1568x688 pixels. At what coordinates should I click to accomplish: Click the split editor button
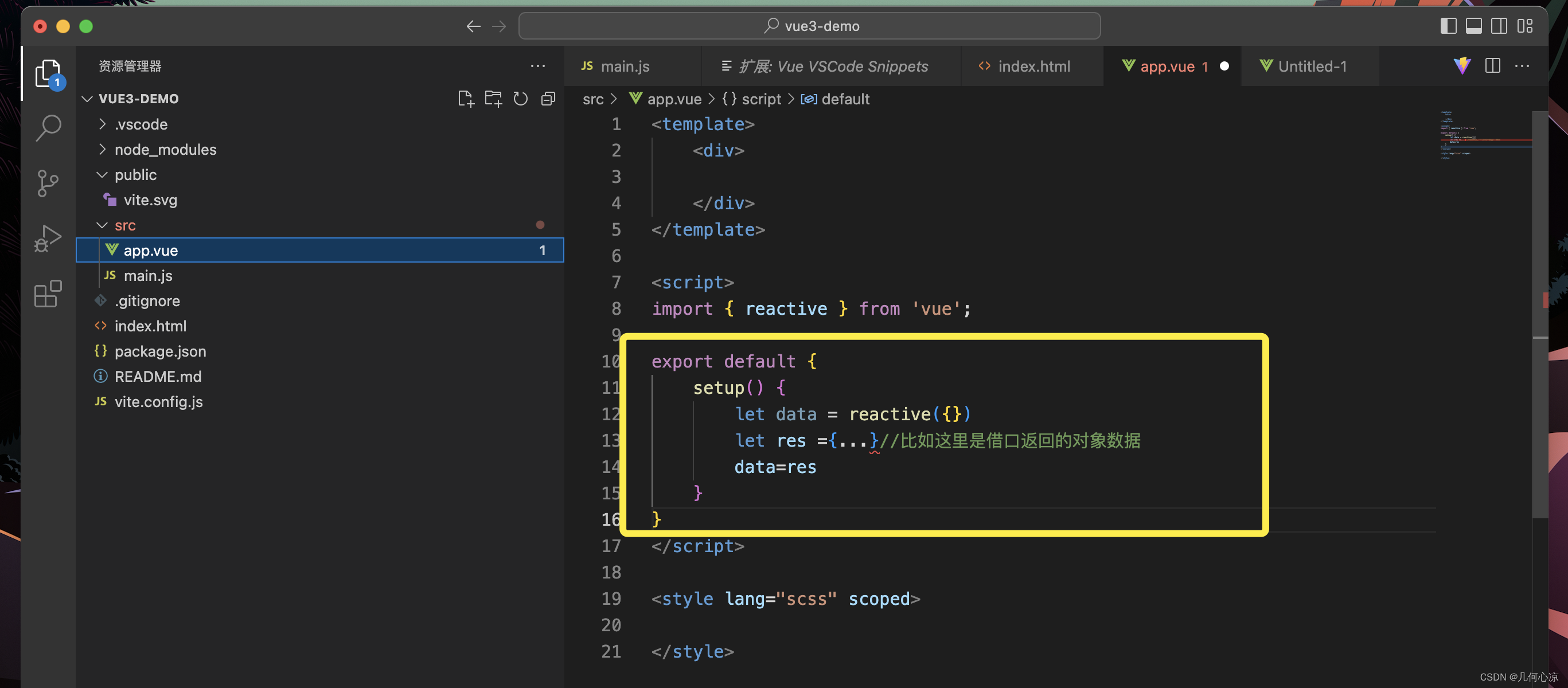1493,65
